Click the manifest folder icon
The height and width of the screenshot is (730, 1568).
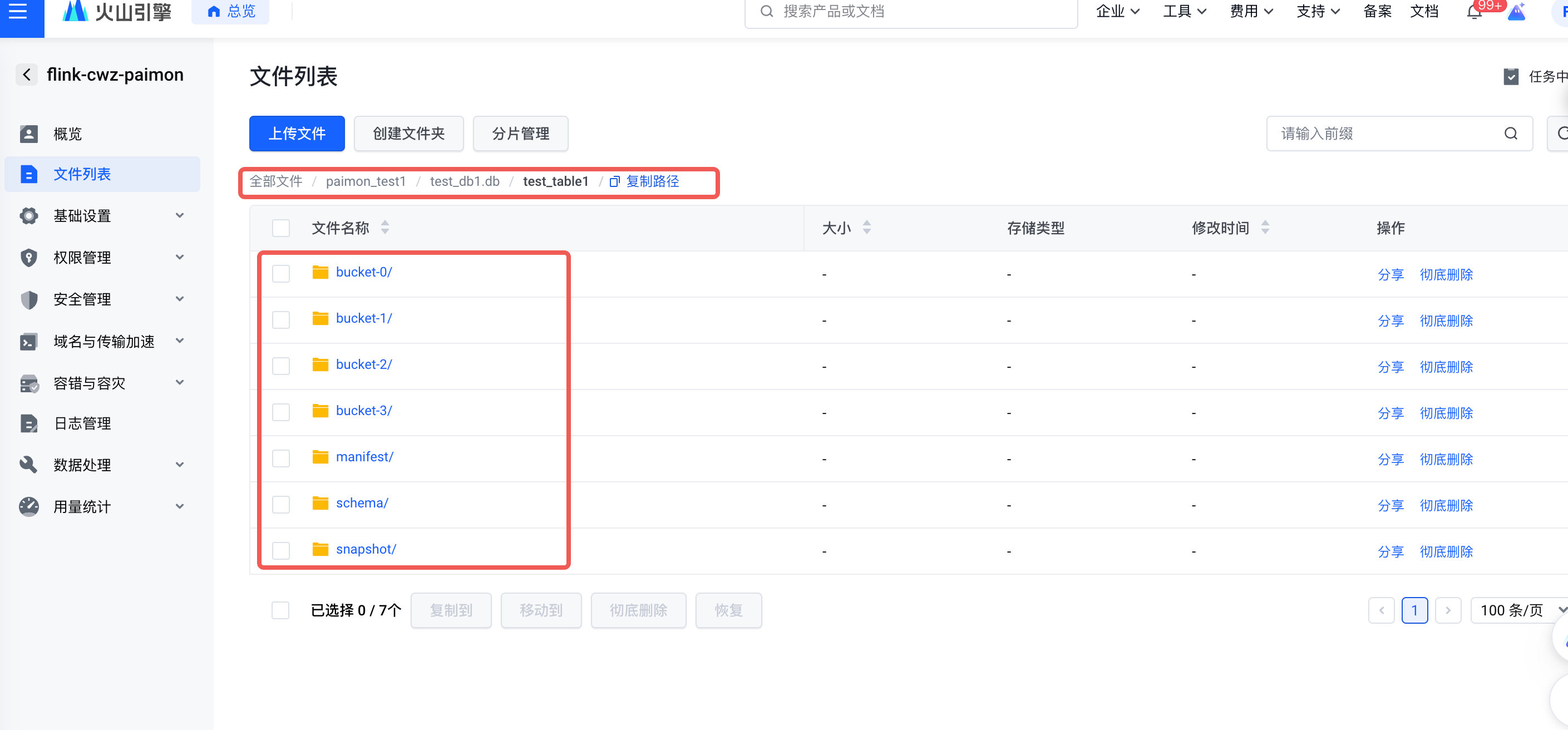click(x=320, y=457)
